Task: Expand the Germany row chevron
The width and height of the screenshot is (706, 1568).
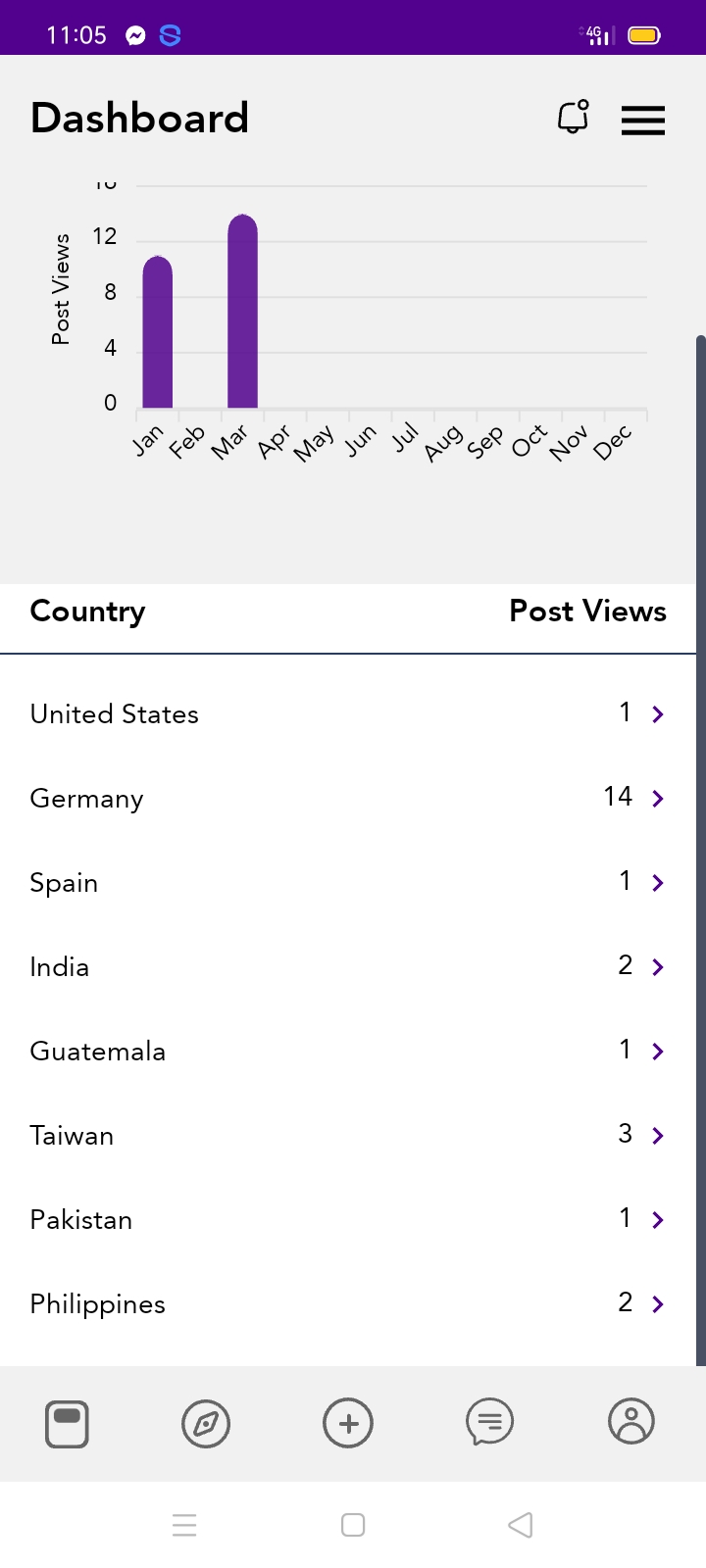Action: coord(658,799)
